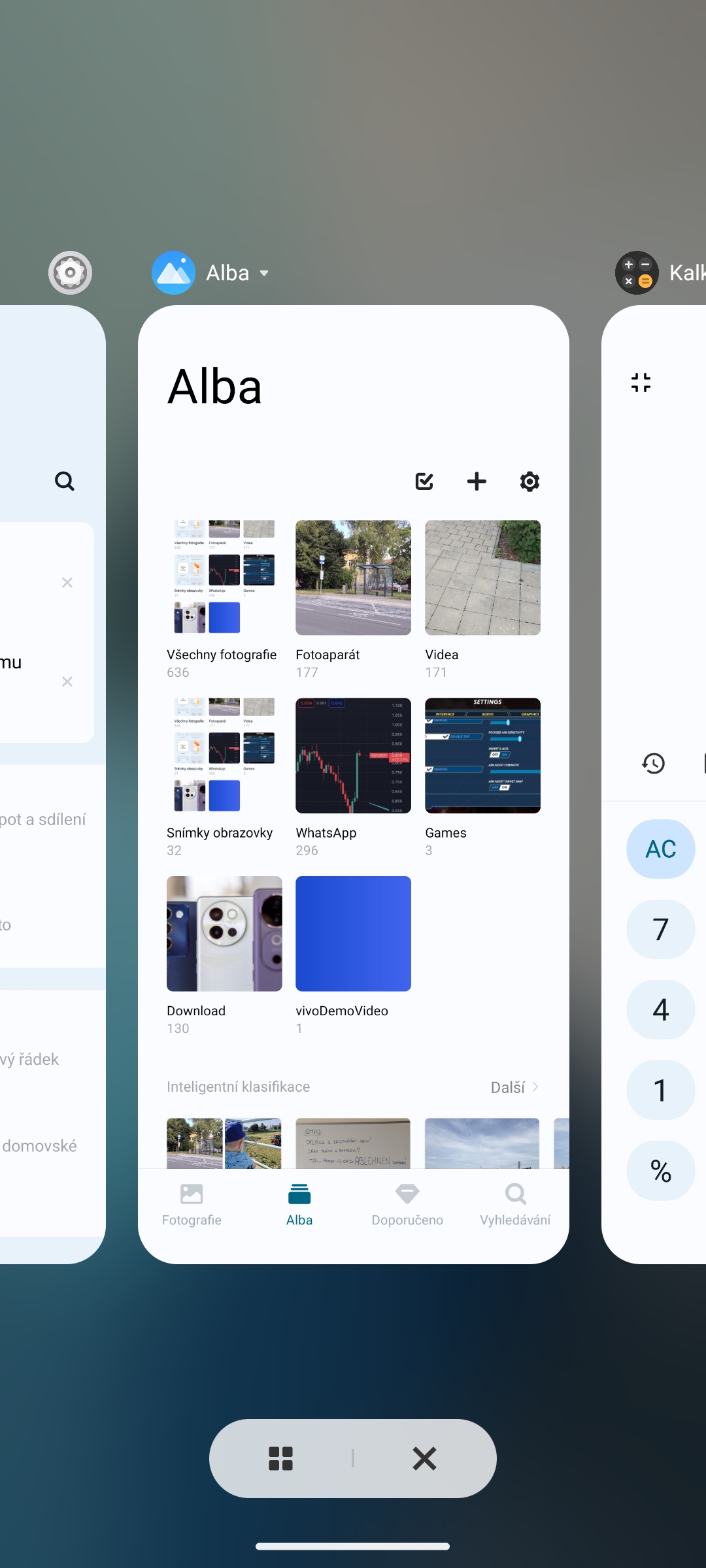
Task: Expand the Alba app options dropdown arrow
Action: pos(264,273)
